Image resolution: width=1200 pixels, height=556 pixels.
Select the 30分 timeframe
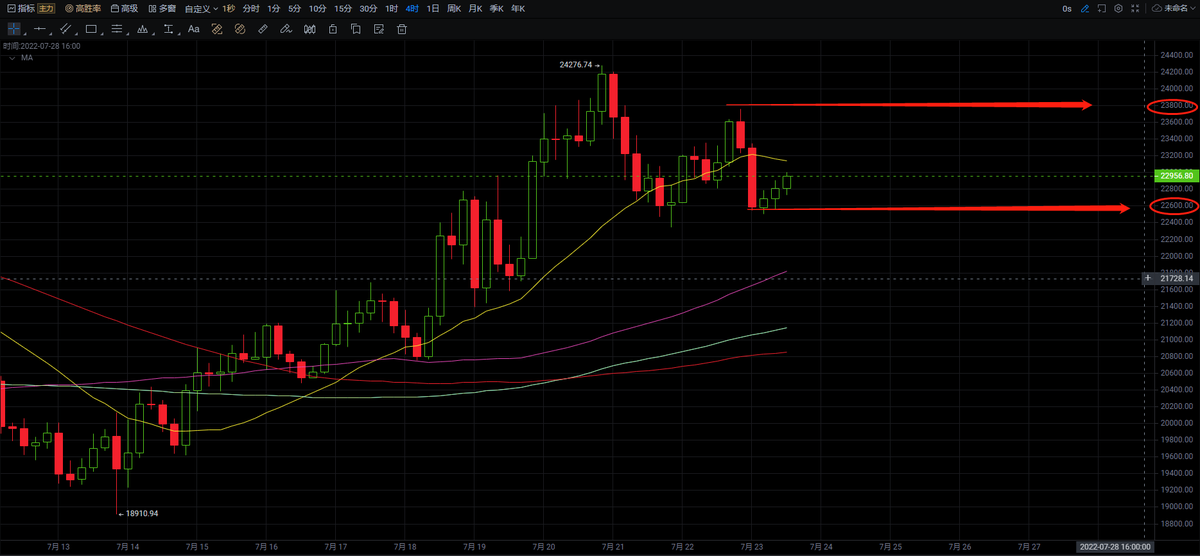[x=368, y=8]
